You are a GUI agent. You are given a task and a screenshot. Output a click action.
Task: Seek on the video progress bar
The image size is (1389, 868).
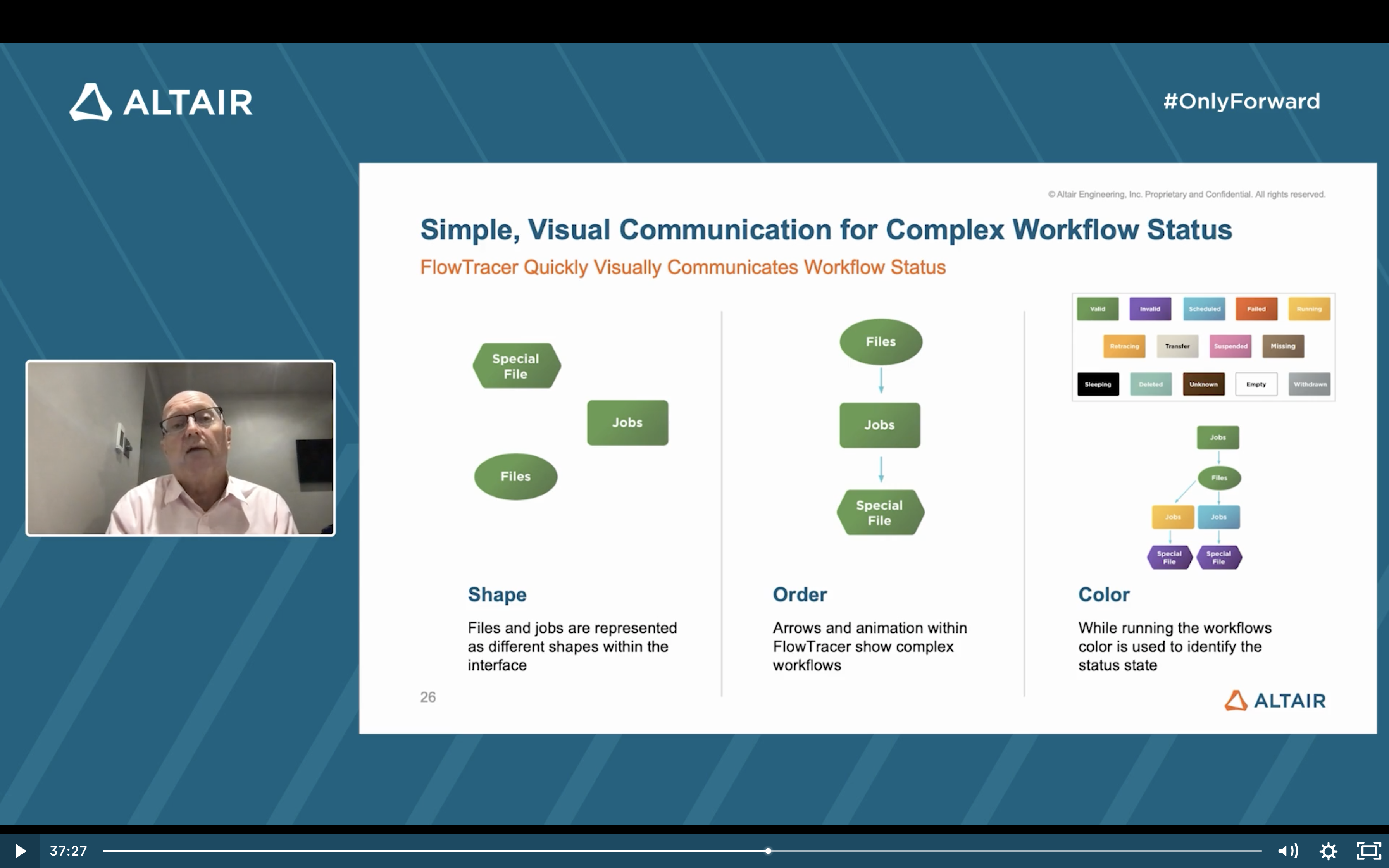click(x=682, y=851)
